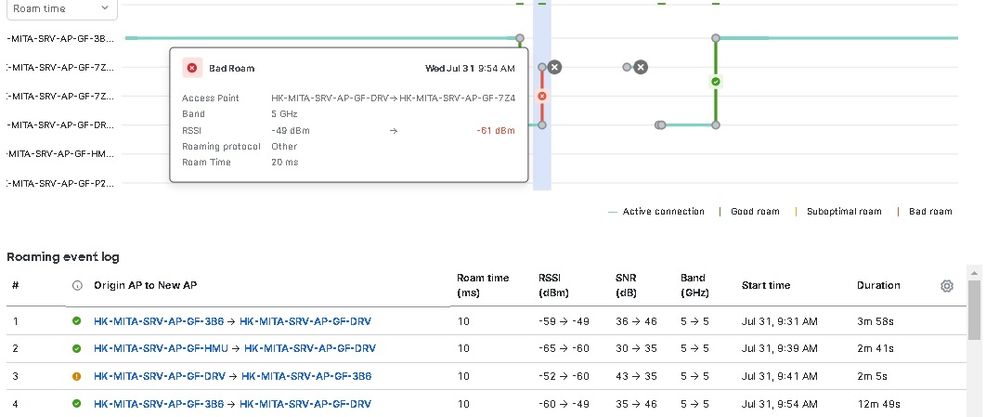
Task: Click the Duration column header
Action: (878, 286)
